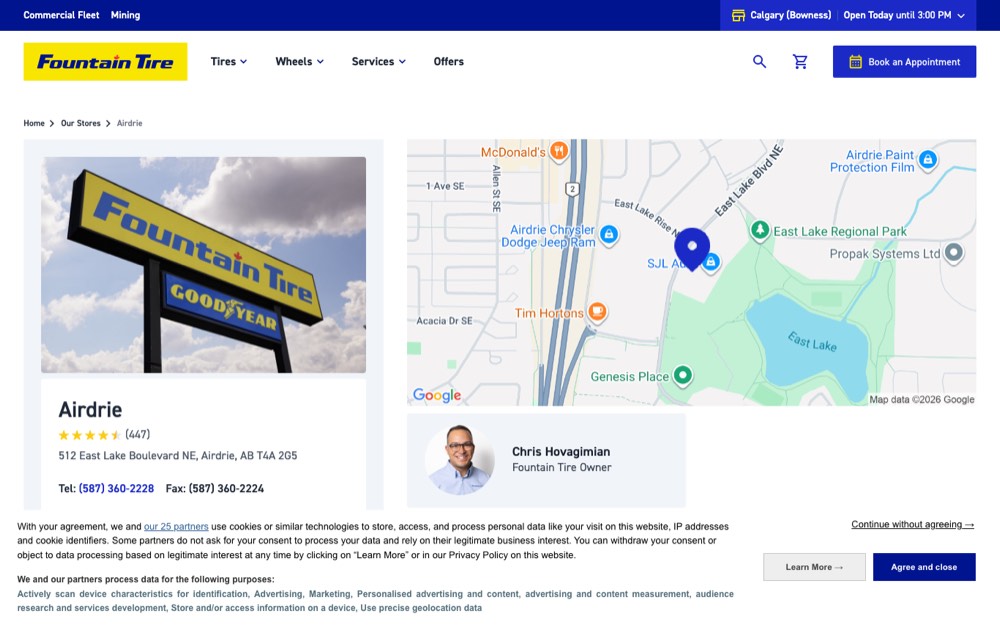The image size is (1000, 625).
Task: Expand the Wheels menu
Action: (x=300, y=61)
